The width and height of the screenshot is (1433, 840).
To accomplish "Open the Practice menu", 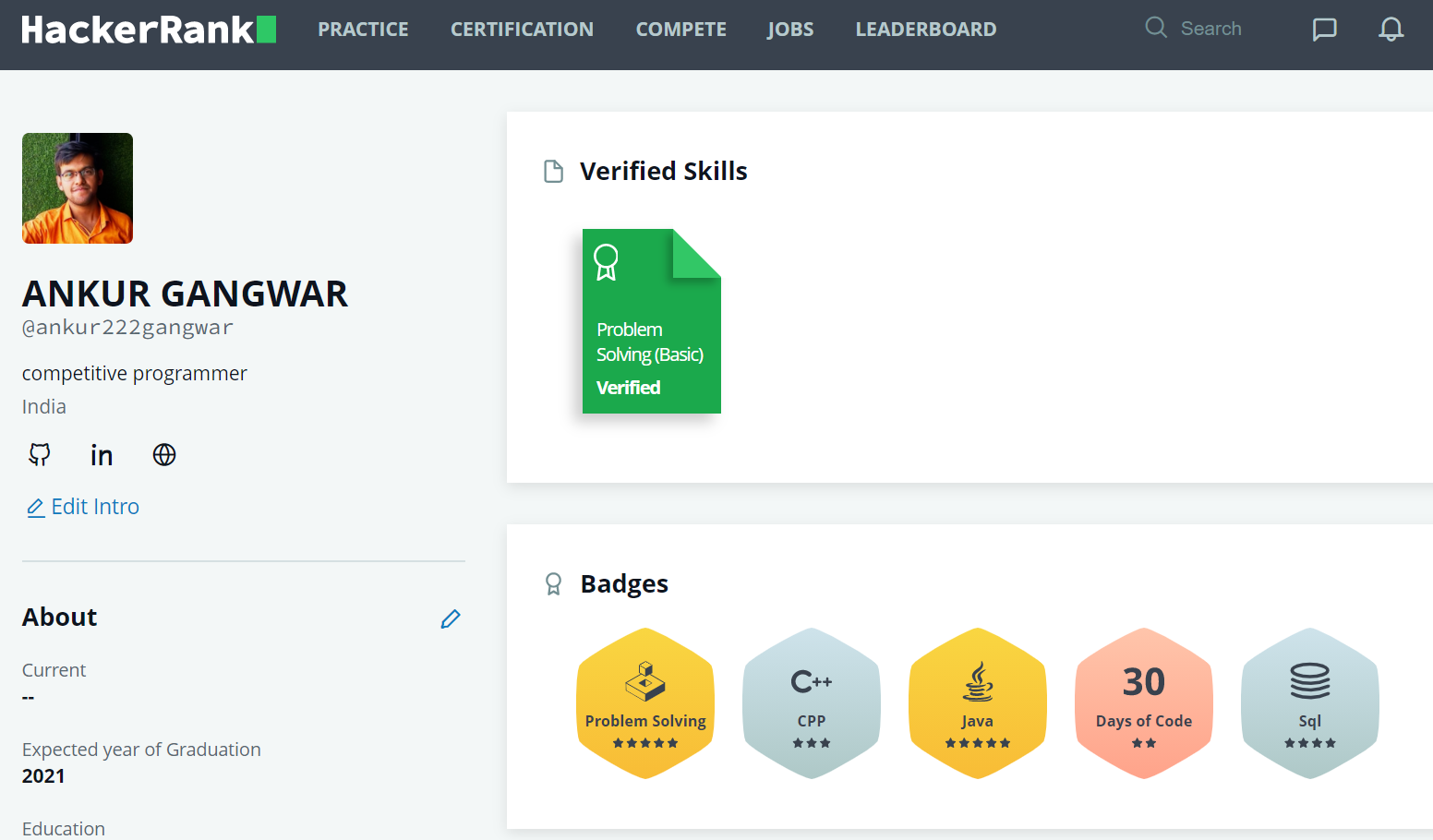I will (x=363, y=30).
